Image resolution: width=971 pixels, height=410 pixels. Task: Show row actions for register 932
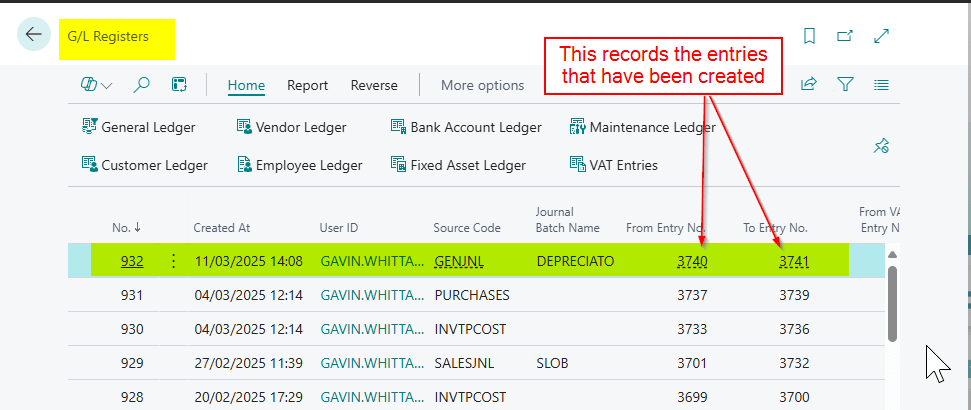(x=173, y=261)
